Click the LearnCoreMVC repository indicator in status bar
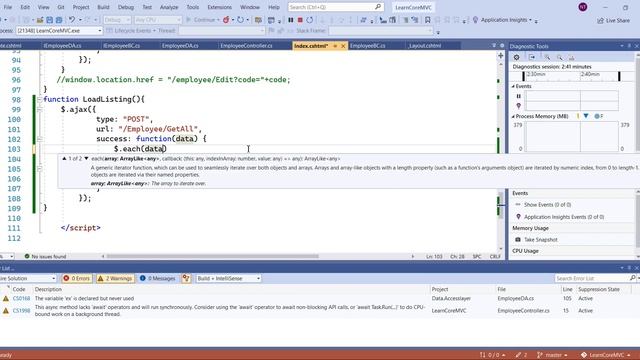Screen dimensions: 640x360 [605, 355]
